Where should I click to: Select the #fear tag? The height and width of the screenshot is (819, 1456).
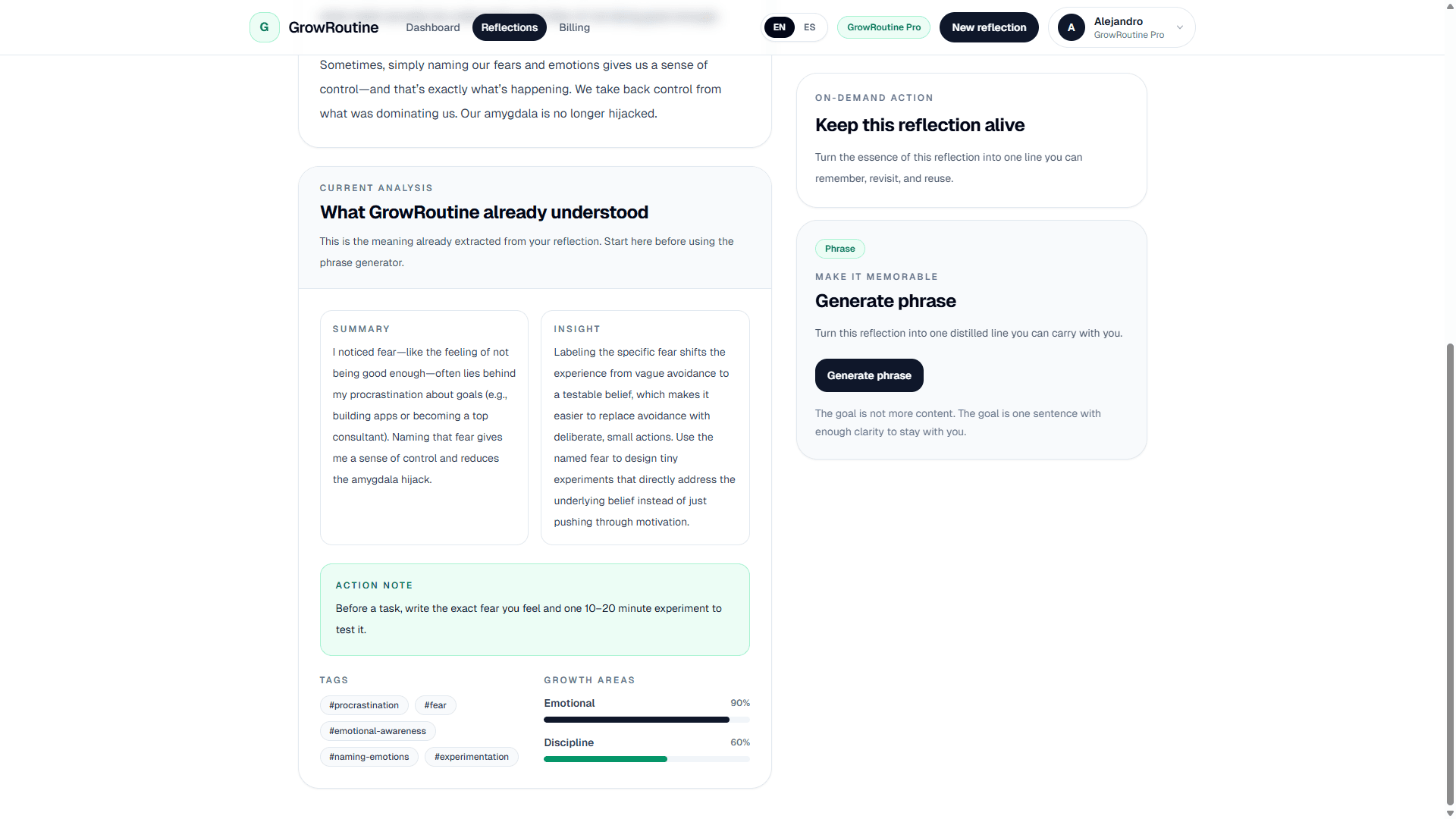[435, 705]
